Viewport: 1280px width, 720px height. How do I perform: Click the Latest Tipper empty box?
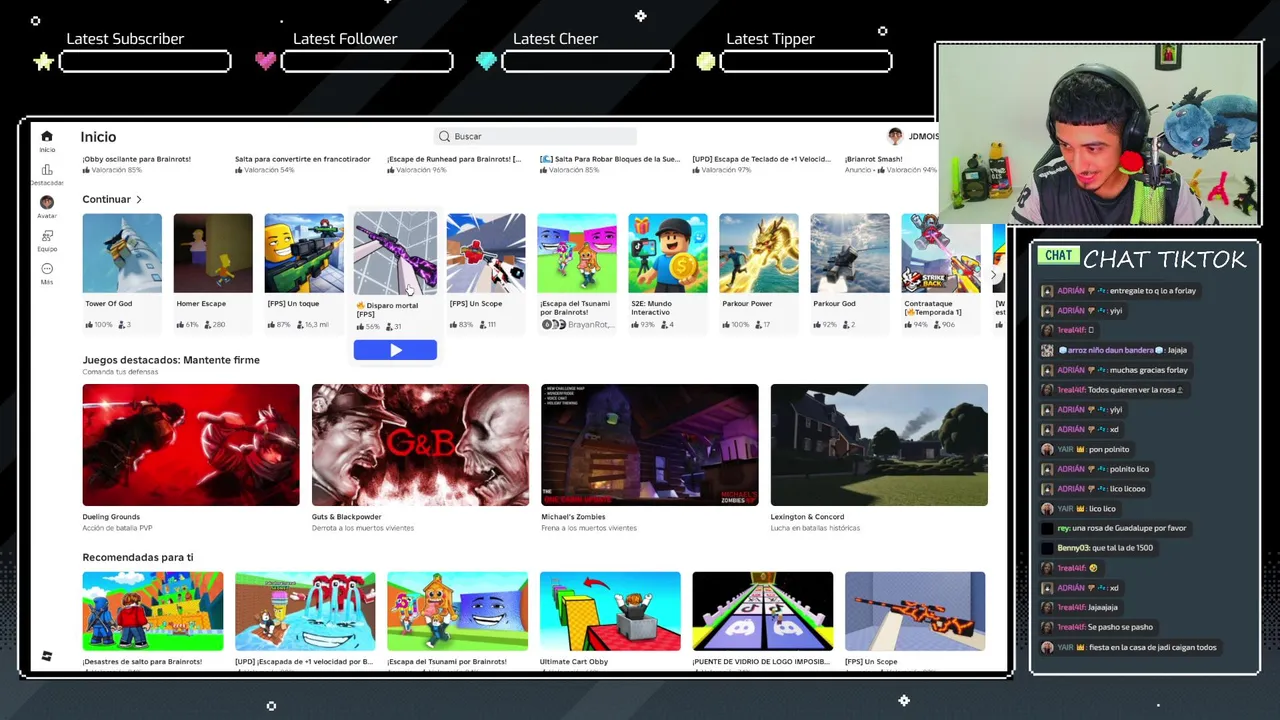click(x=806, y=62)
